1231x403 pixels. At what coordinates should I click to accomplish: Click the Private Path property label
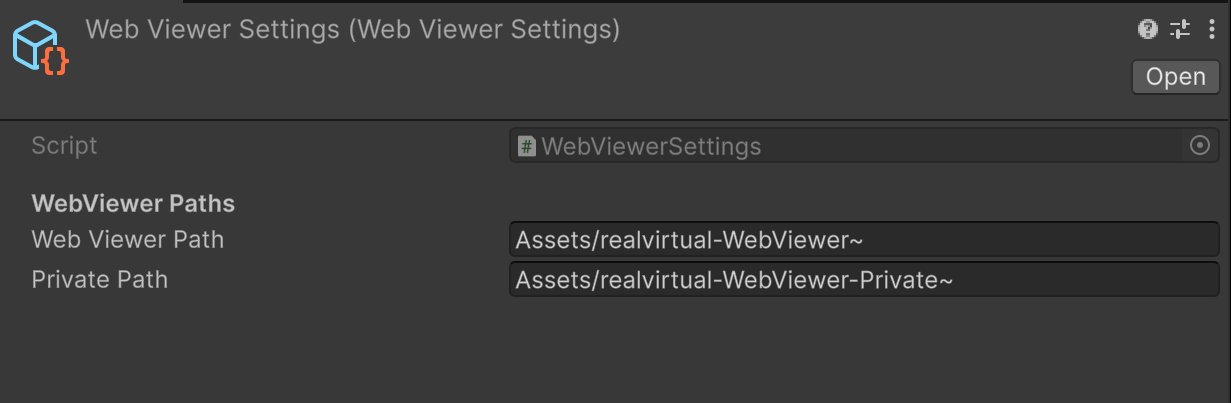coord(100,280)
